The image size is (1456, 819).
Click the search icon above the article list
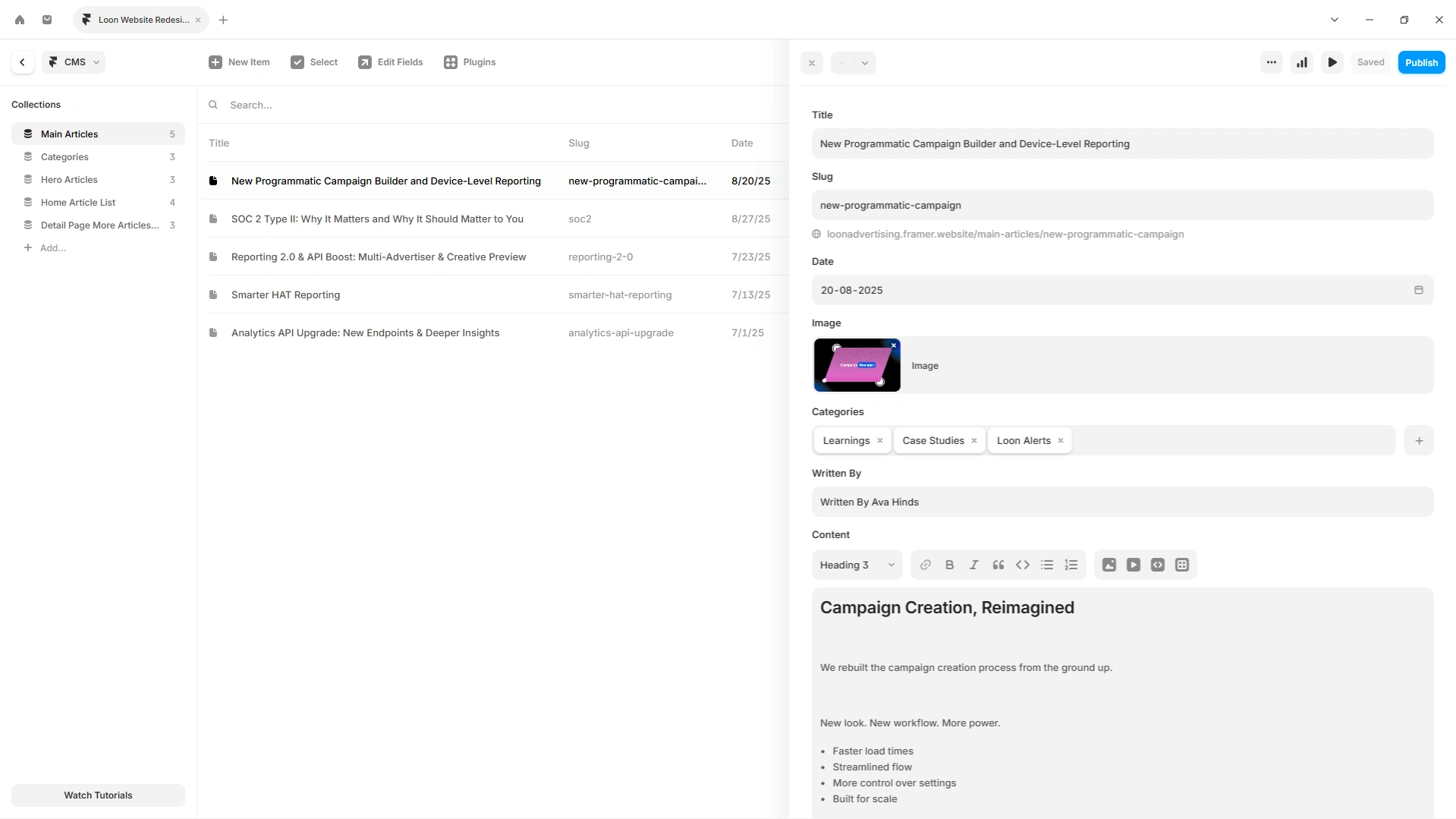tap(213, 105)
